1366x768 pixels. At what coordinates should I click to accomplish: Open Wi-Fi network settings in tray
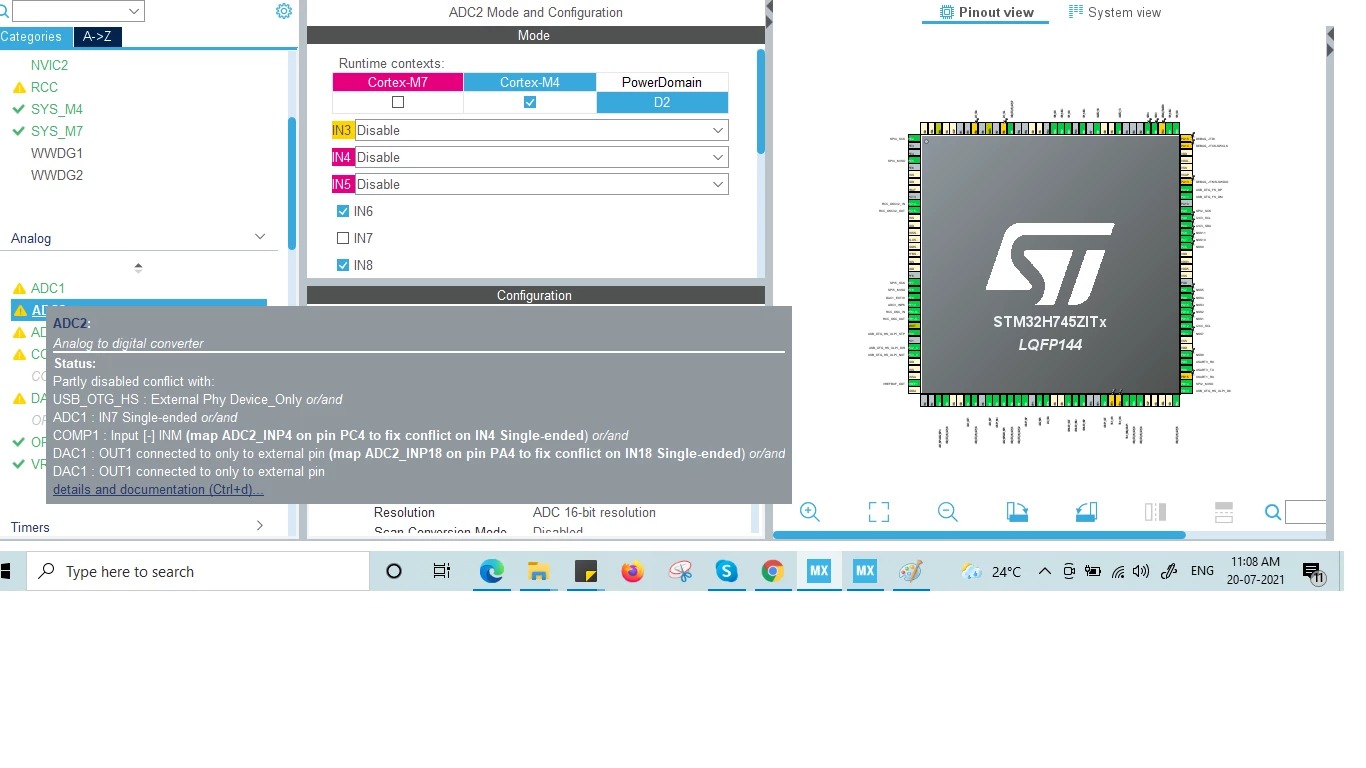pos(1118,572)
